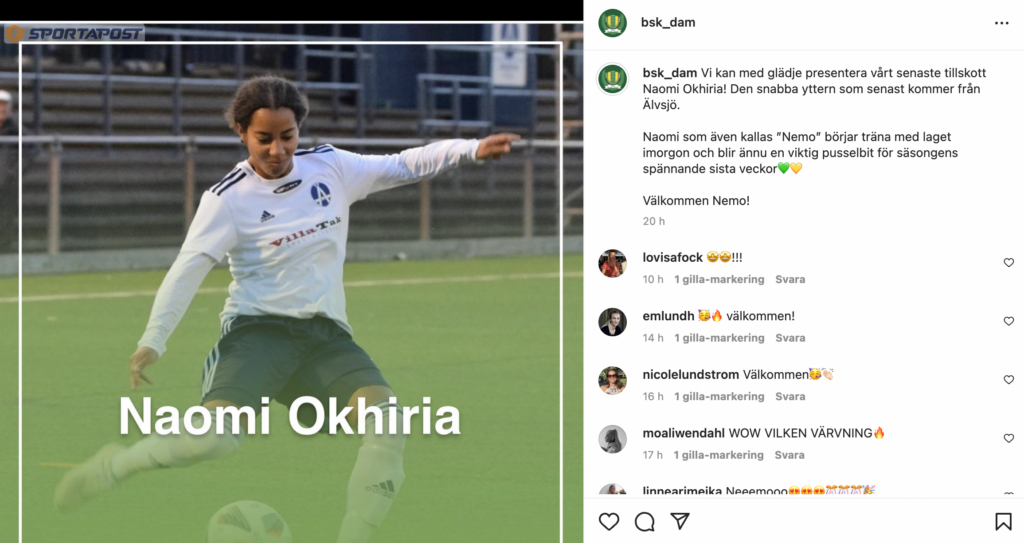The image size is (1024, 543).
Task: Save the post with bookmark icon
Action: (1003, 521)
